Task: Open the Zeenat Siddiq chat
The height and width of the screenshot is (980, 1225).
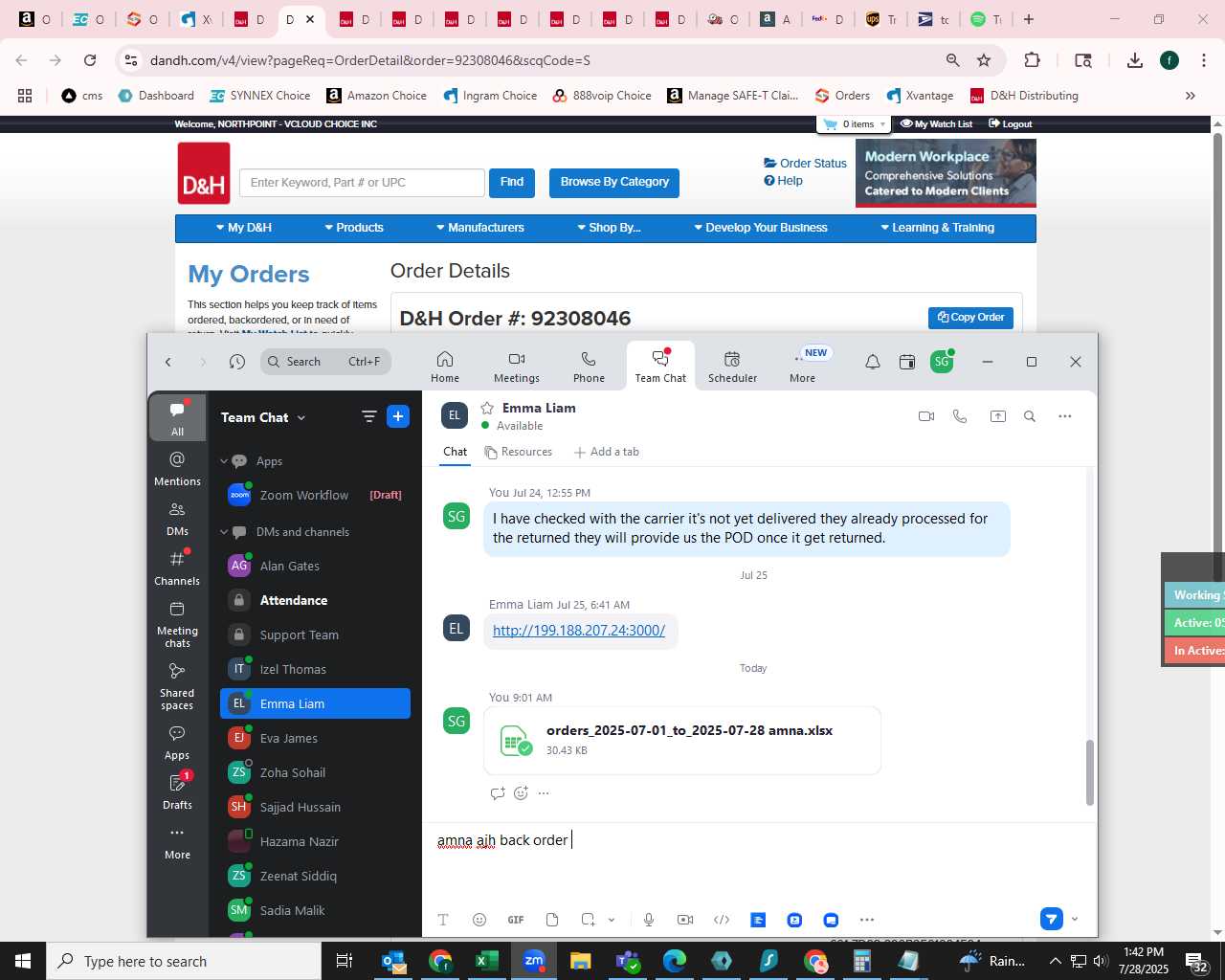Action: coord(315,876)
